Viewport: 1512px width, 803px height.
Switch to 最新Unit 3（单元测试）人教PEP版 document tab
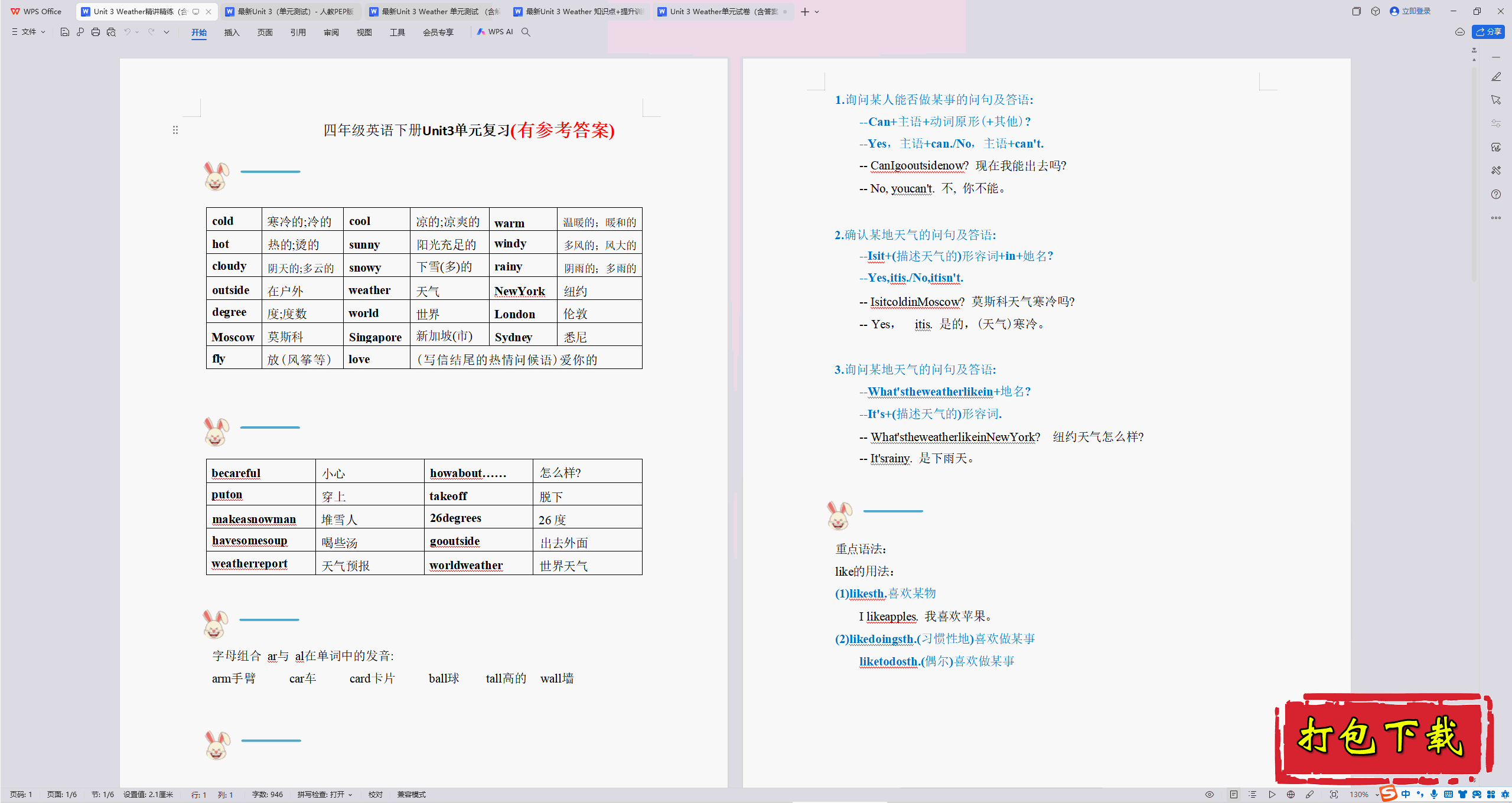290,12
